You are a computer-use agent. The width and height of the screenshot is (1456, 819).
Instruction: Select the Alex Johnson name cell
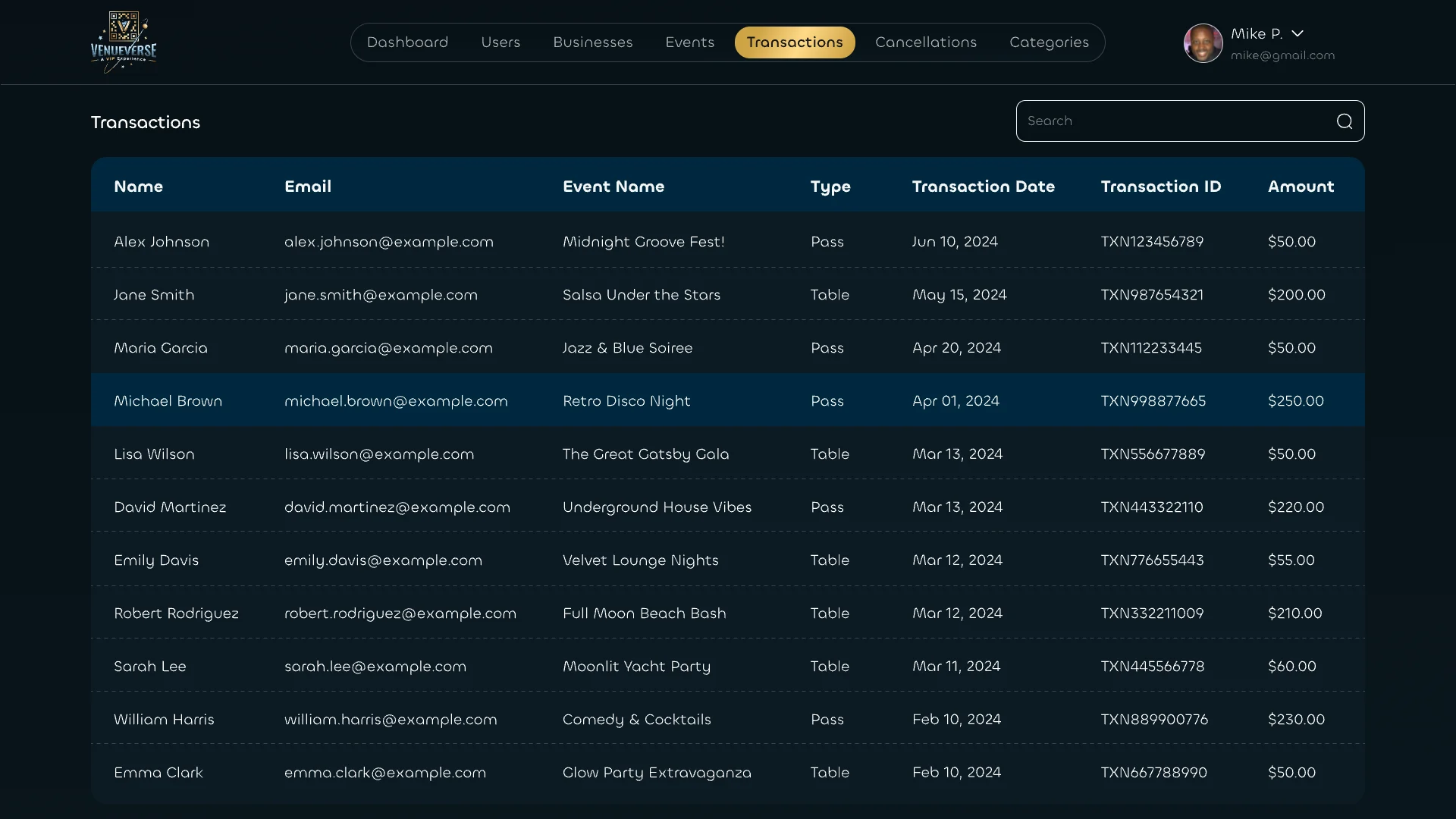click(162, 242)
